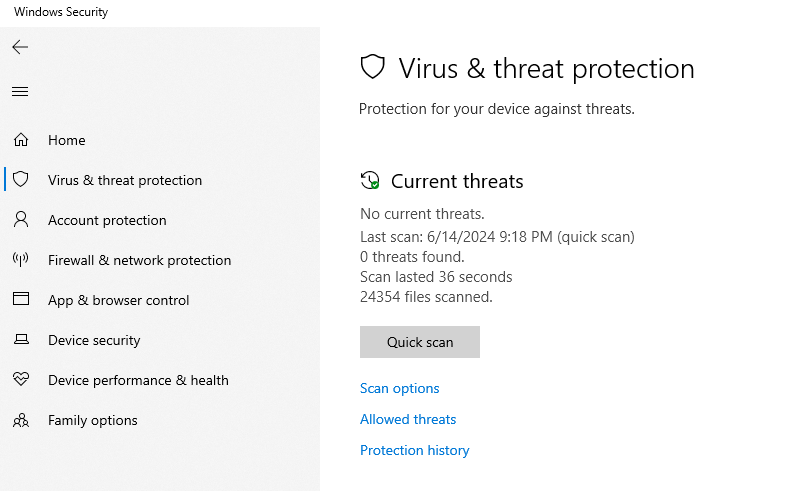Open Family options page

(93, 420)
